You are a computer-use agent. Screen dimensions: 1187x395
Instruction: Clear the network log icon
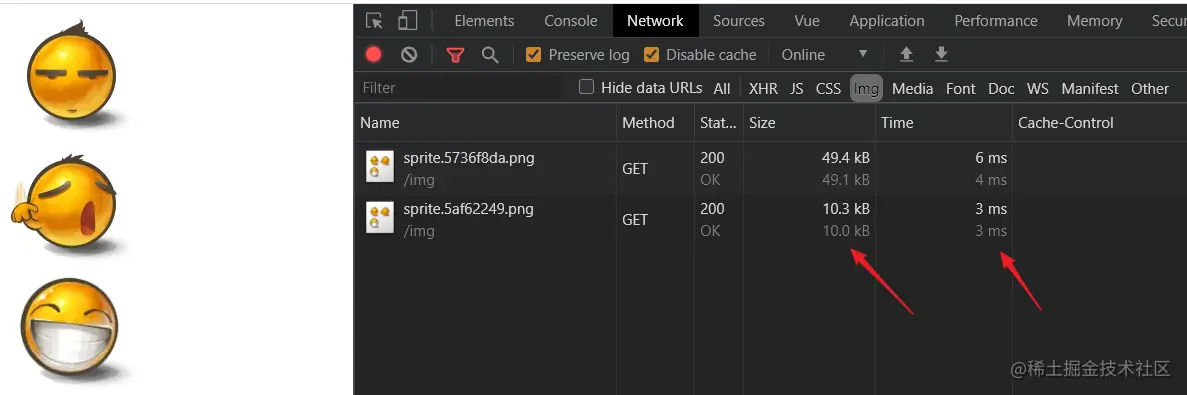(409, 54)
